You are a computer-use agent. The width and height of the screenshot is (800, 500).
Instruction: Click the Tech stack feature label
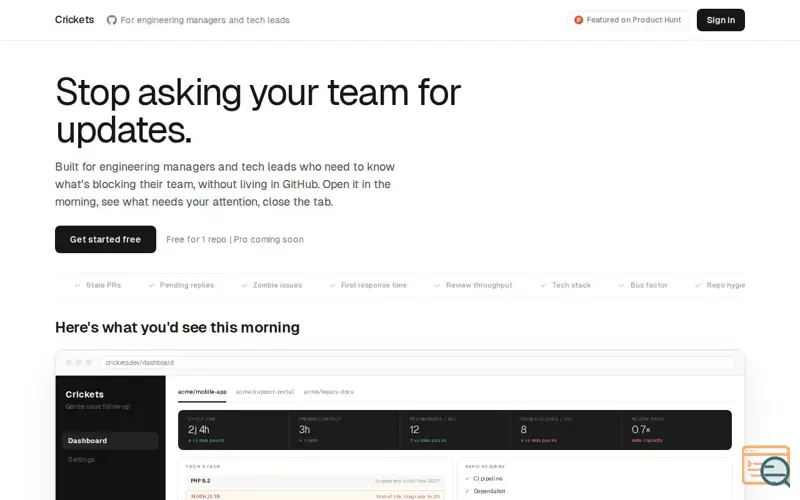pyautogui.click(x=571, y=285)
